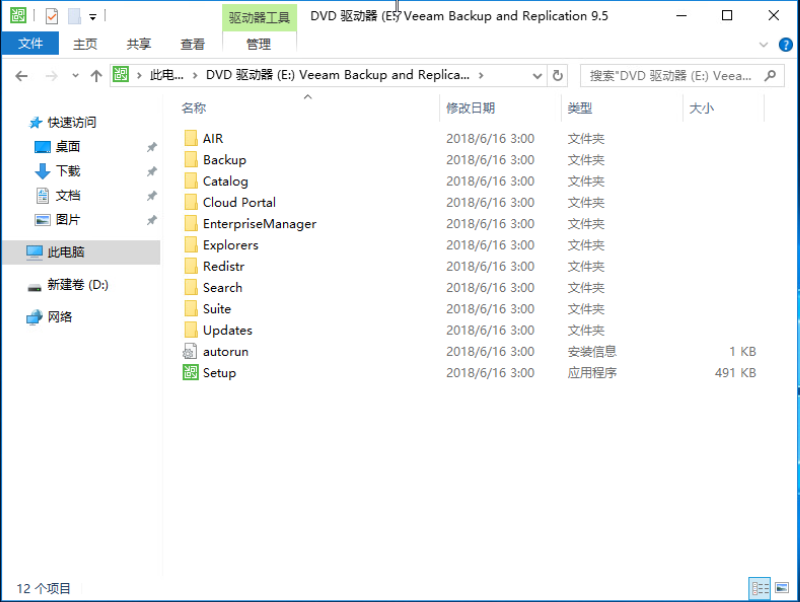Switch to the 查看 ribbon tab

pyautogui.click(x=192, y=44)
